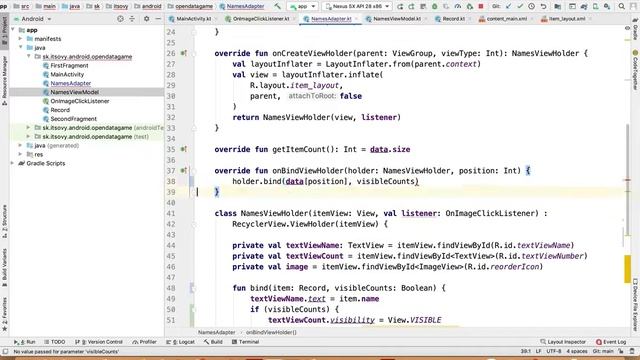Click the 4 spaces indent indicator
The width and height of the screenshot is (640, 360).
point(577,351)
